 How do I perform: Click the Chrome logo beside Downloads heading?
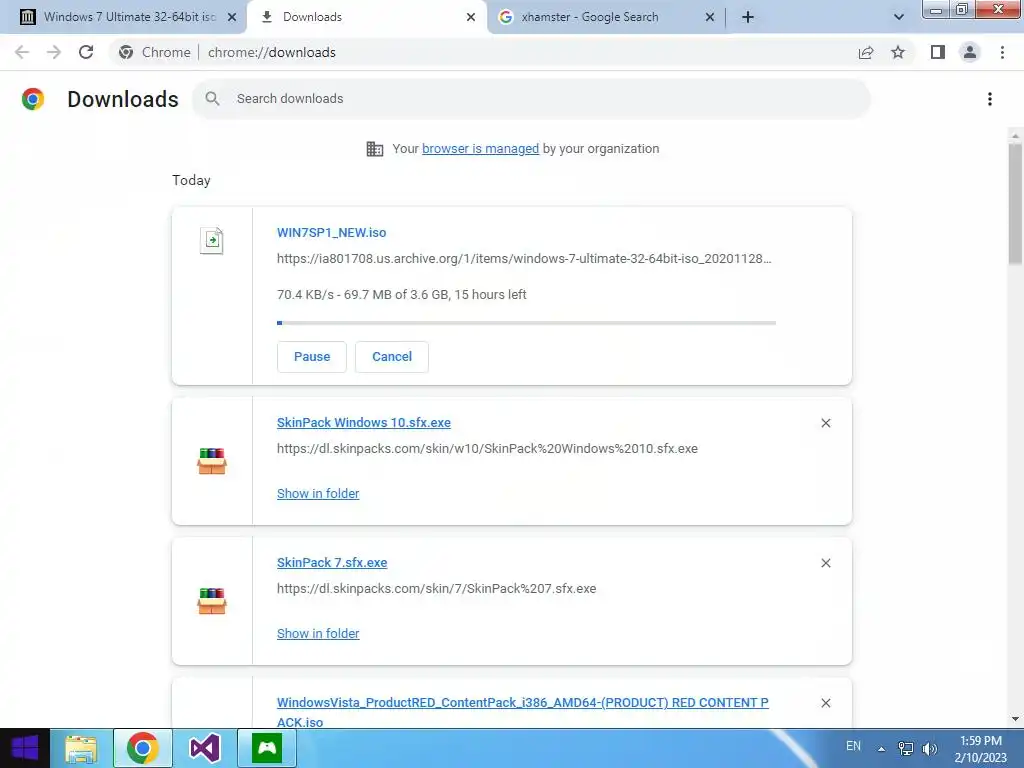coord(33,99)
